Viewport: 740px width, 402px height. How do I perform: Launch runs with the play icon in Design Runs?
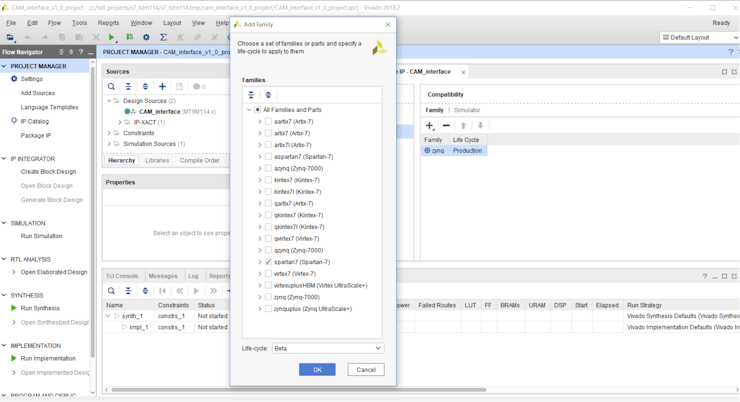[196, 291]
